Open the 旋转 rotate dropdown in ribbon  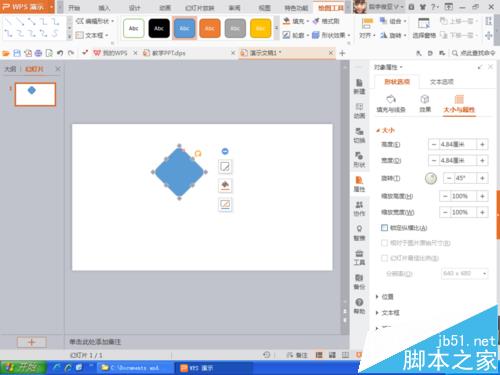(393, 35)
